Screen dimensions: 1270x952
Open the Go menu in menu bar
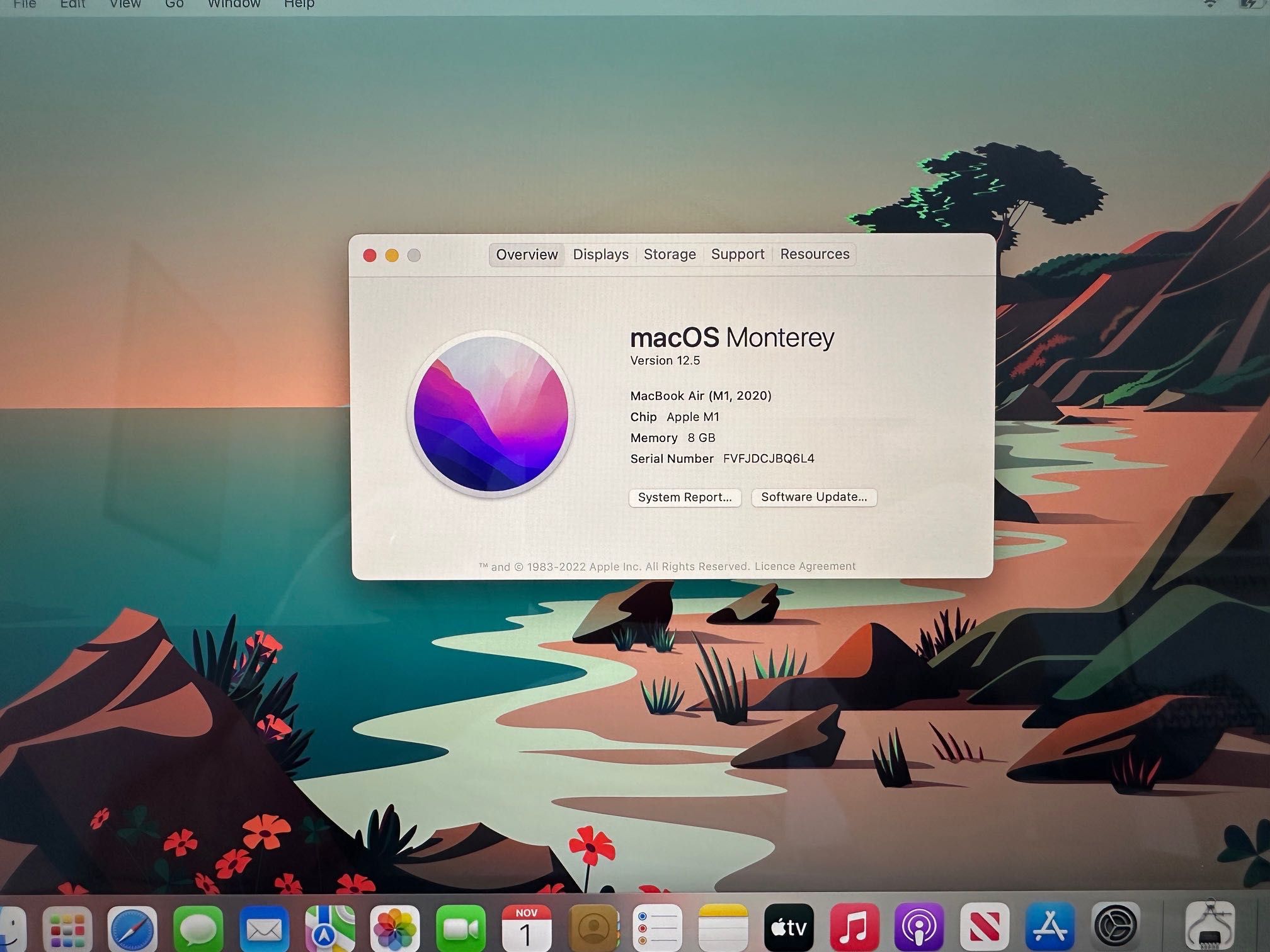tap(174, 4)
